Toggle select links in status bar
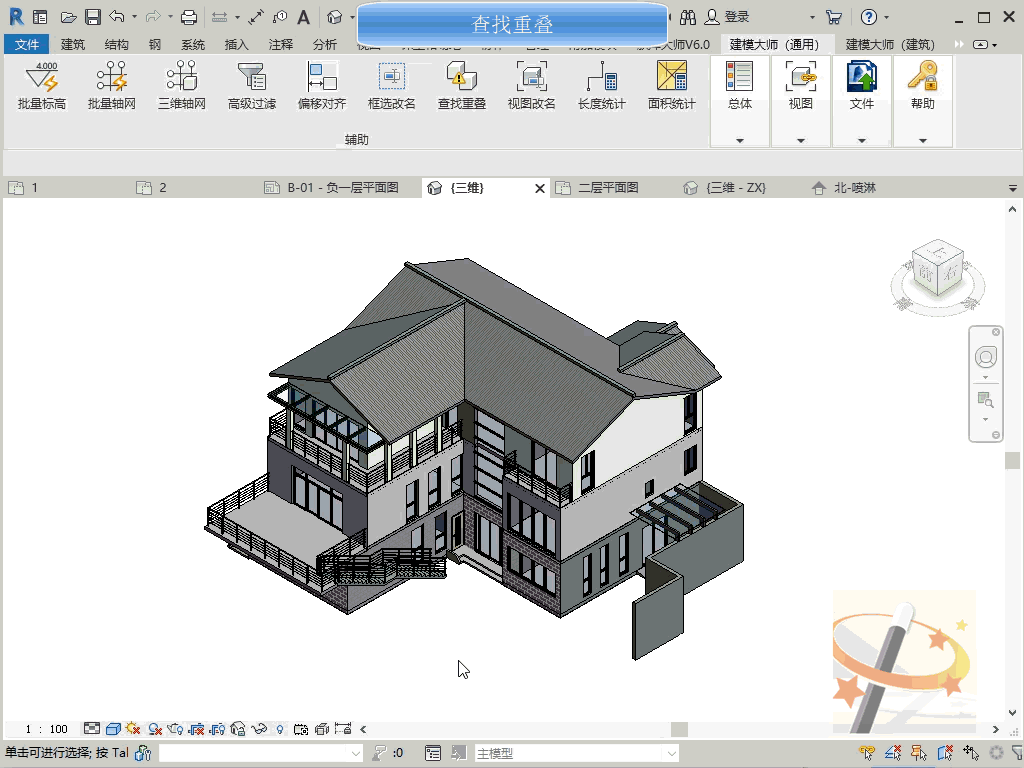Image resolution: width=1024 pixels, height=768 pixels. point(867,753)
